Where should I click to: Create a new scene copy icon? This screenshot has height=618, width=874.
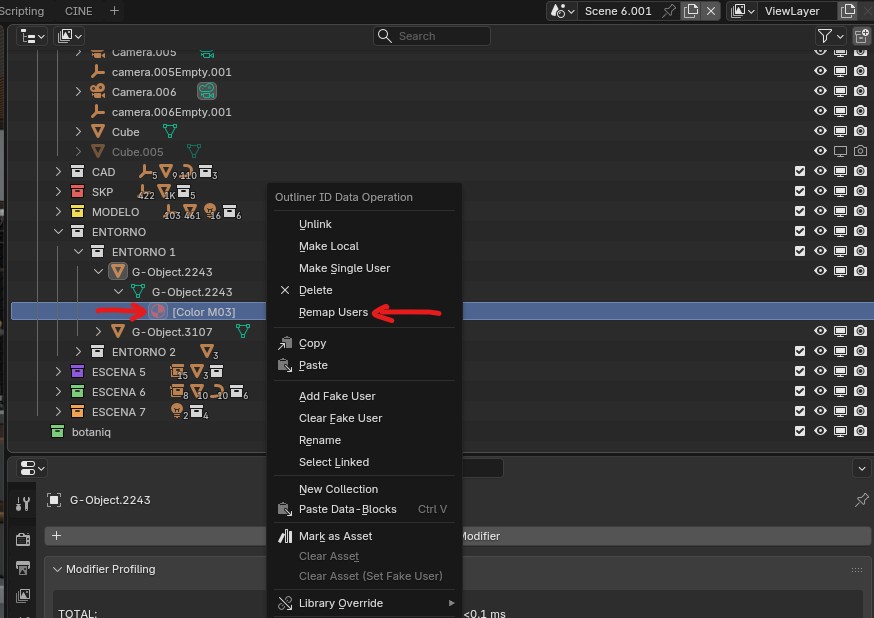[691, 11]
